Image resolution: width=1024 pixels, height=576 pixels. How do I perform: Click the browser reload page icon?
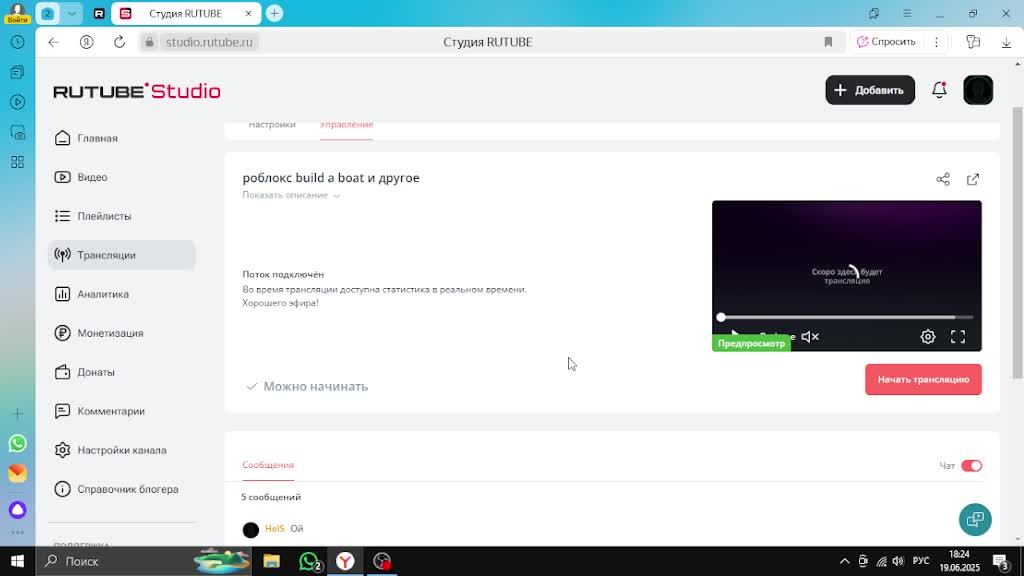[x=120, y=42]
